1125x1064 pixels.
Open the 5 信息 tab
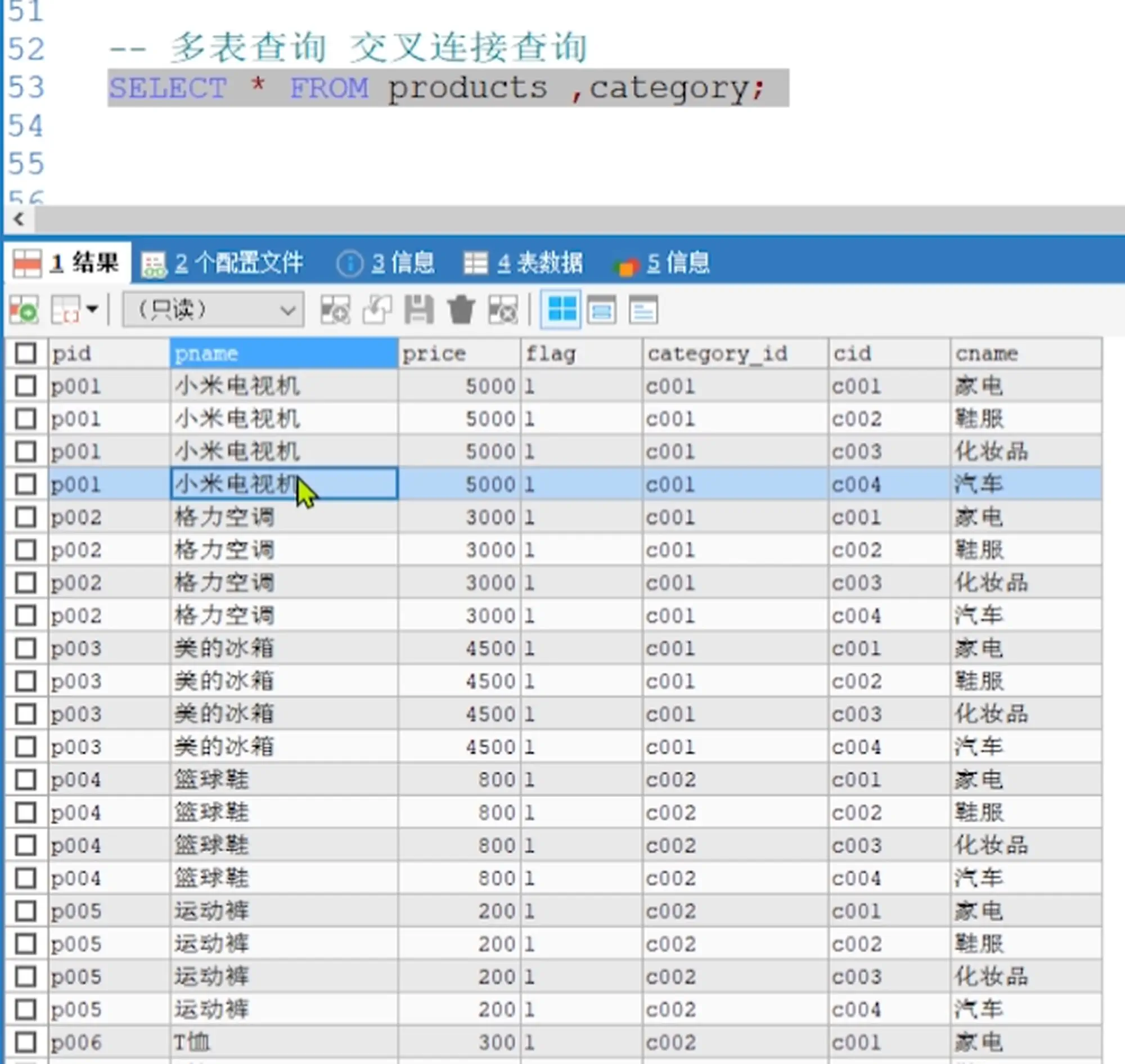click(662, 263)
